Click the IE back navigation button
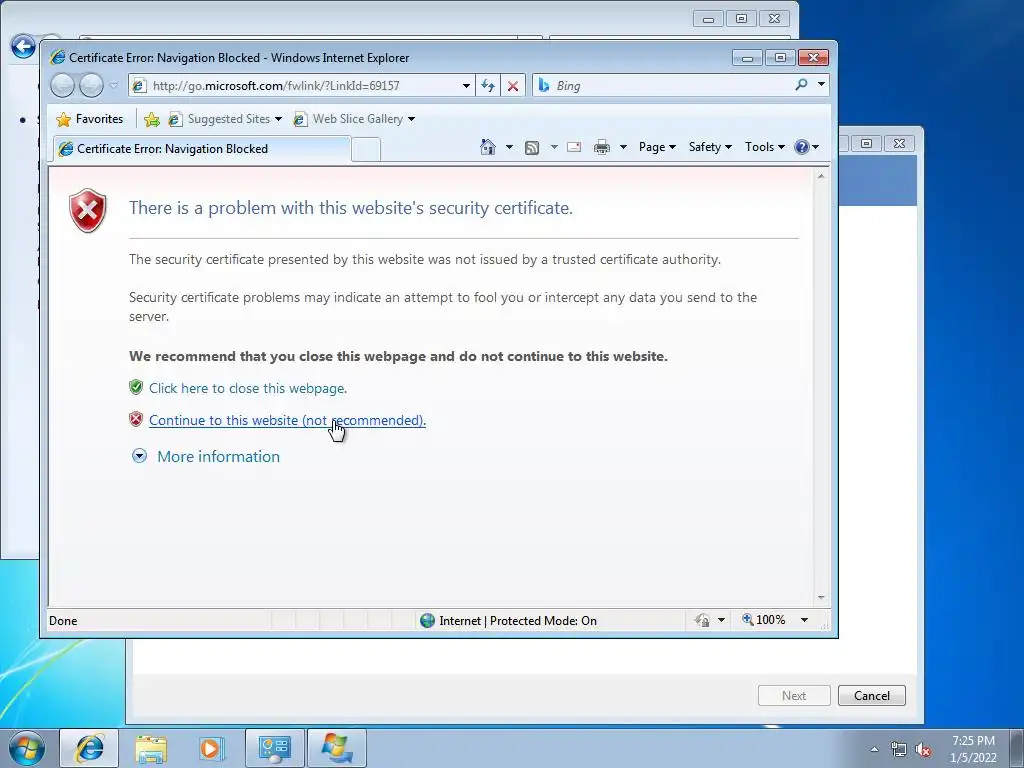The width and height of the screenshot is (1024, 768). (62, 86)
